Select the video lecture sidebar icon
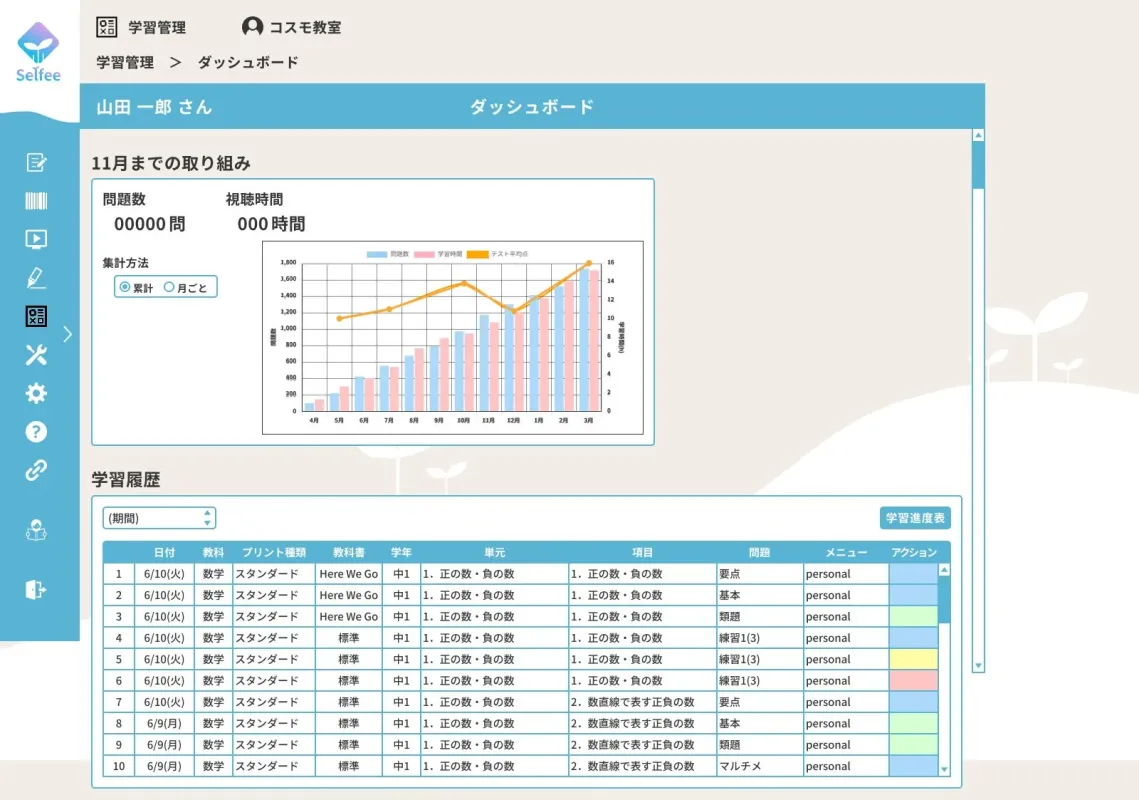The height and width of the screenshot is (800, 1139). [x=36, y=238]
